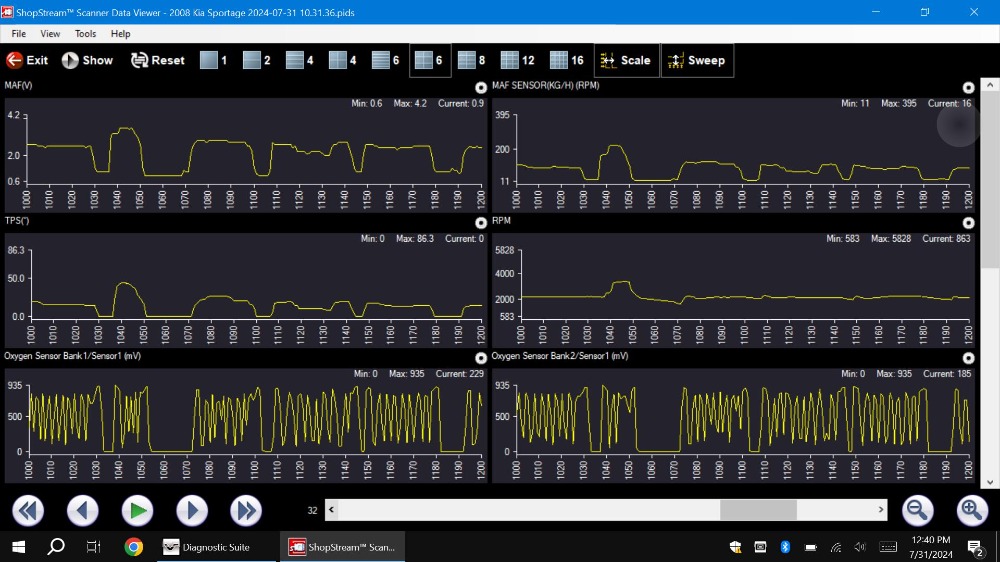Zoom out using the minus magnifier
This screenshot has height=562, width=1000.
click(917, 511)
